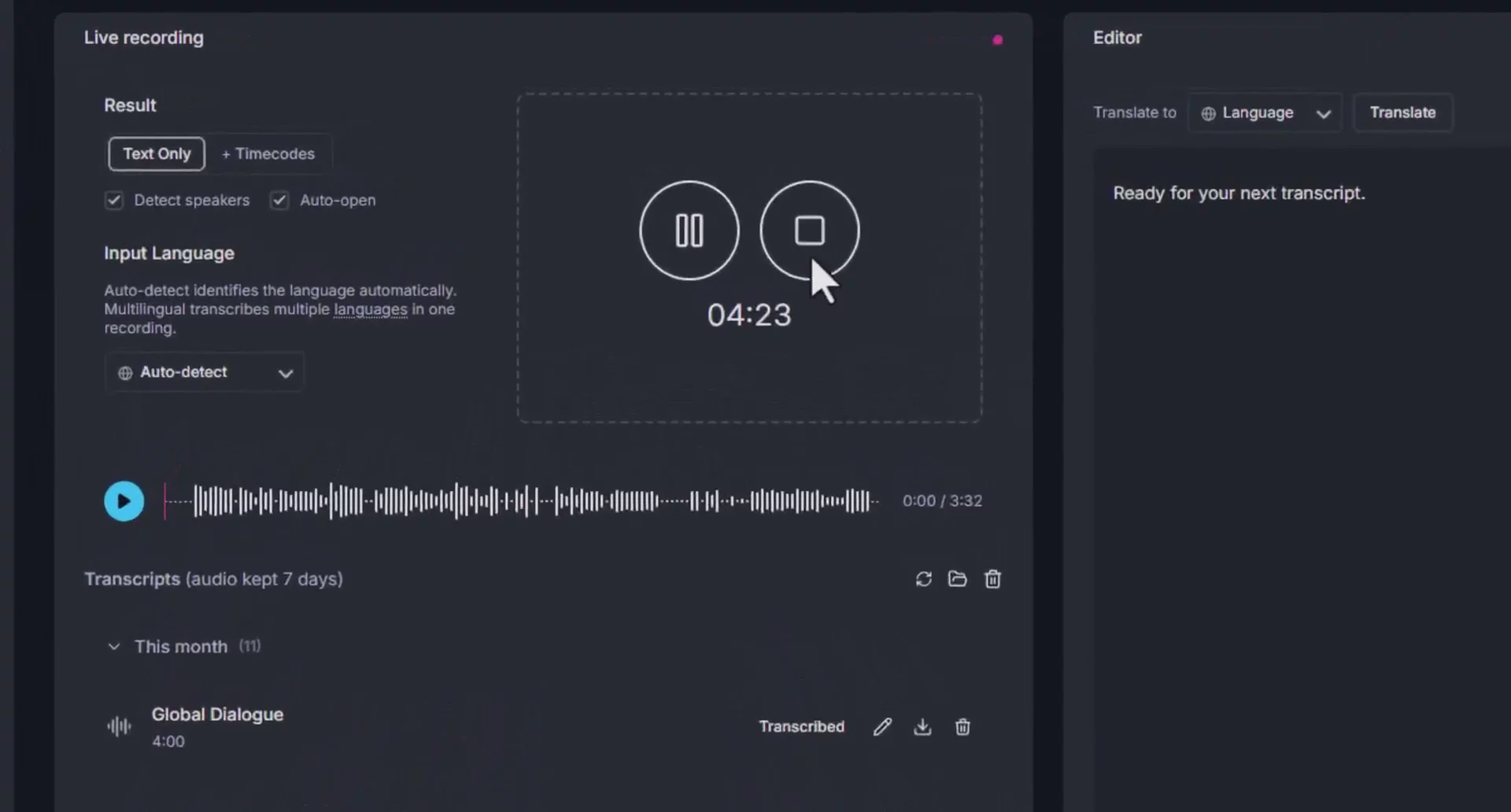Click the globe icon in Language dropdown

pos(1208,113)
